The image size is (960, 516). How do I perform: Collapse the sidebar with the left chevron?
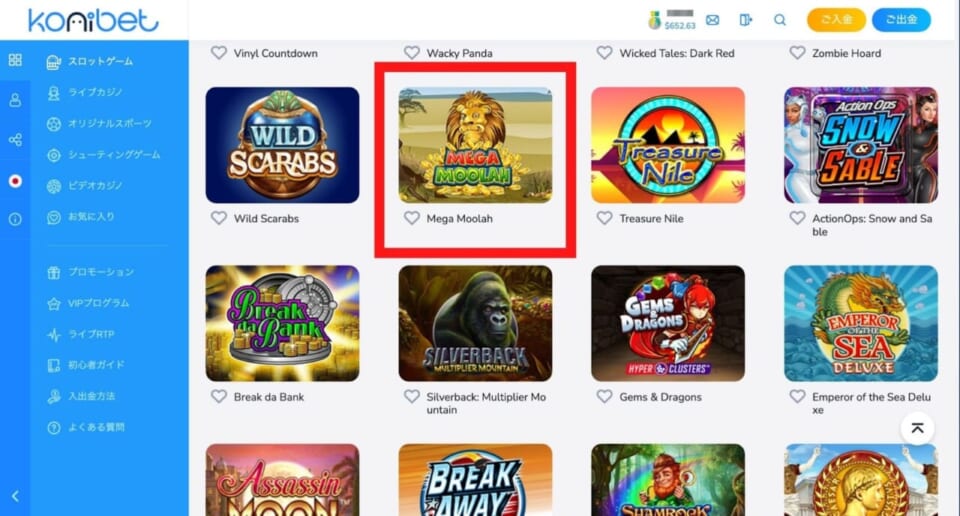(15, 496)
